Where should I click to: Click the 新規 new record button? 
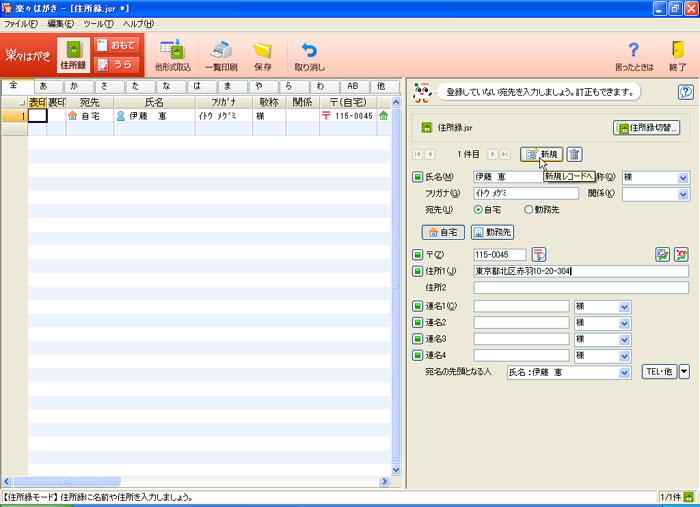pos(541,154)
